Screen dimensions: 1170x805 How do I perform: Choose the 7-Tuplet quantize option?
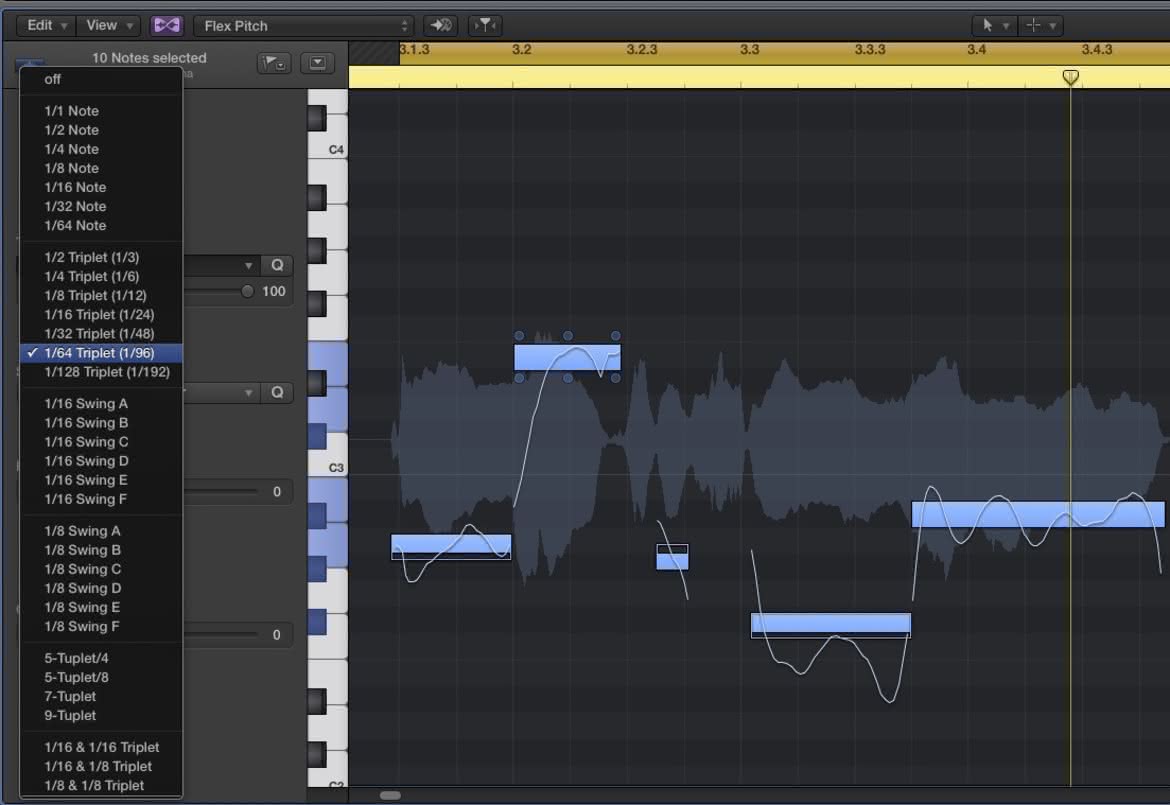point(101,696)
